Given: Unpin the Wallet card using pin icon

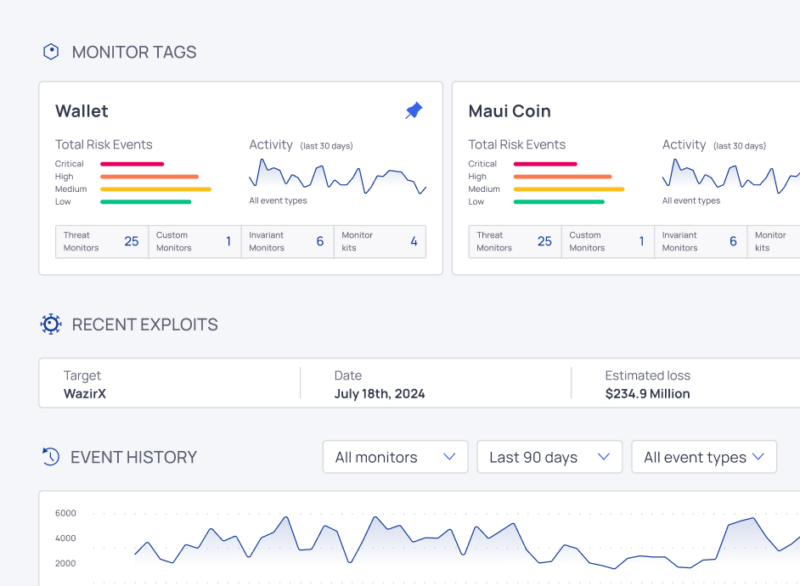Looking at the screenshot, I should coord(413,111).
